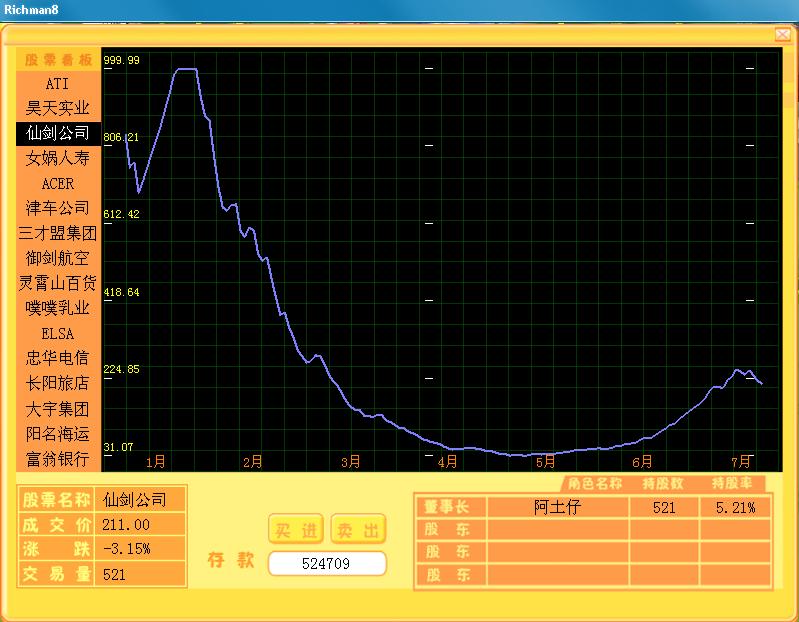Image resolution: width=799 pixels, height=622 pixels.
Task: Select 富翁银行 stock
Action: click(x=58, y=459)
